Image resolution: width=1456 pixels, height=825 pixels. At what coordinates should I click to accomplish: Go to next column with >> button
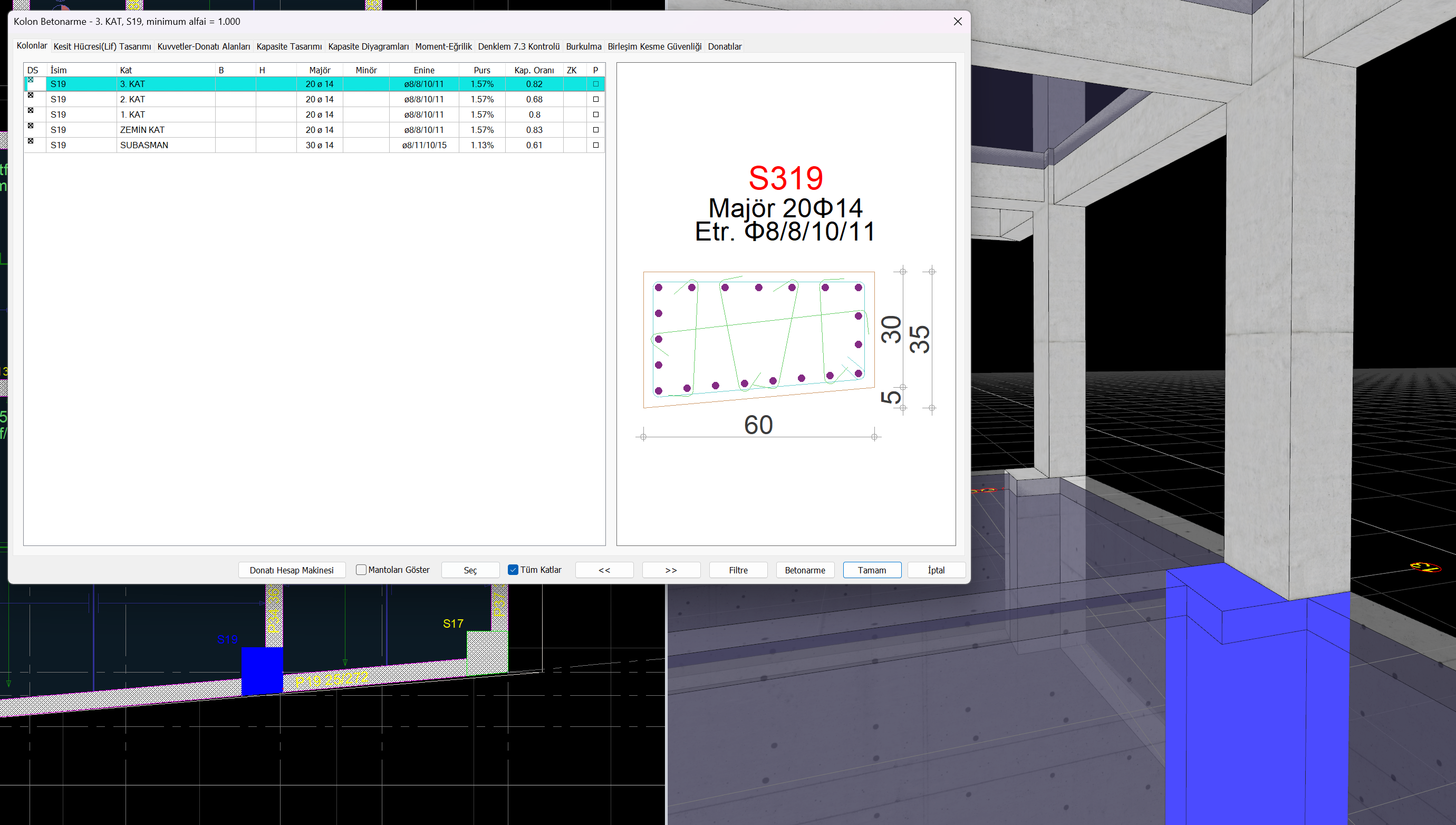(x=671, y=570)
